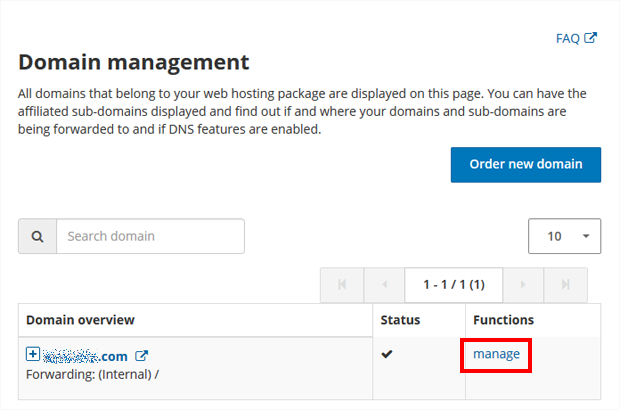Open the FAQ link
The image size is (620, 410).
[567, 38]
